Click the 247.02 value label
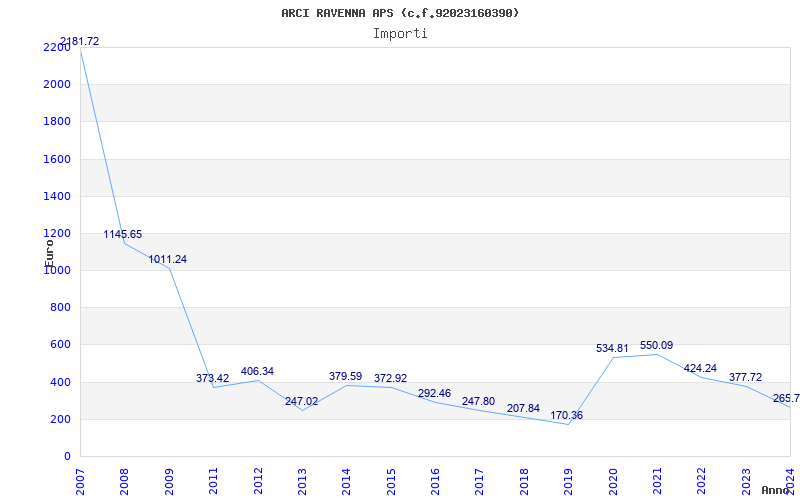This screenshot has height=500, width=800. (301, 401)
